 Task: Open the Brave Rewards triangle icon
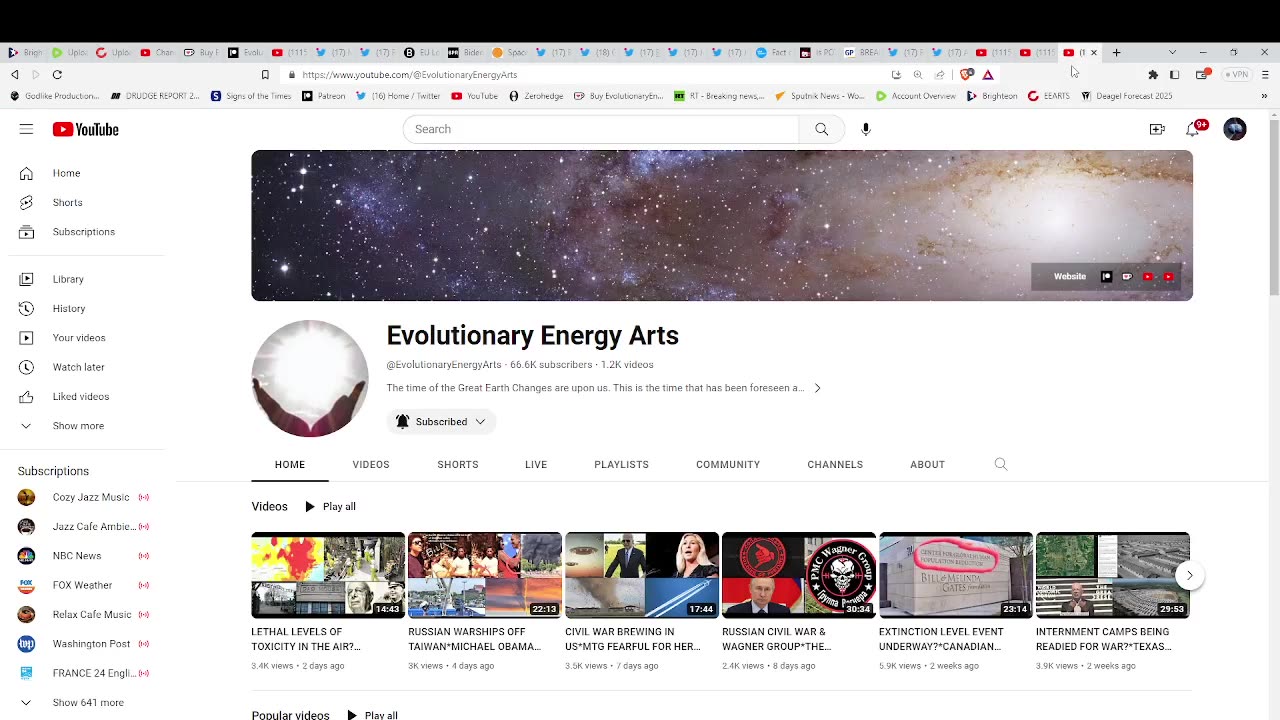(x=988, y=75)
